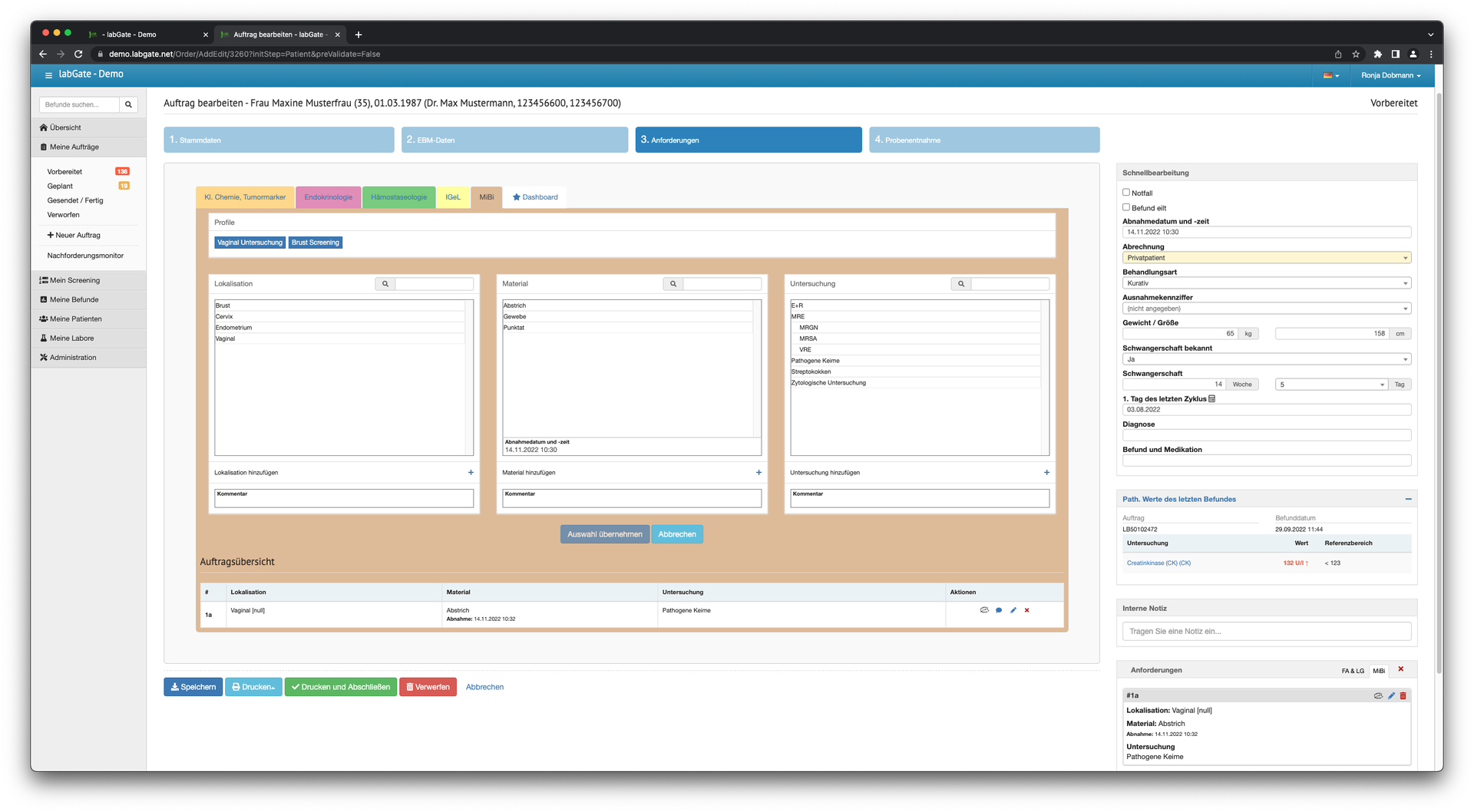Image resolution: width=1474 pixels, height=812 pixels.
Task: Collapse the Path. Werte des letzten Befundes panel
Action: tap(1408, 499)
